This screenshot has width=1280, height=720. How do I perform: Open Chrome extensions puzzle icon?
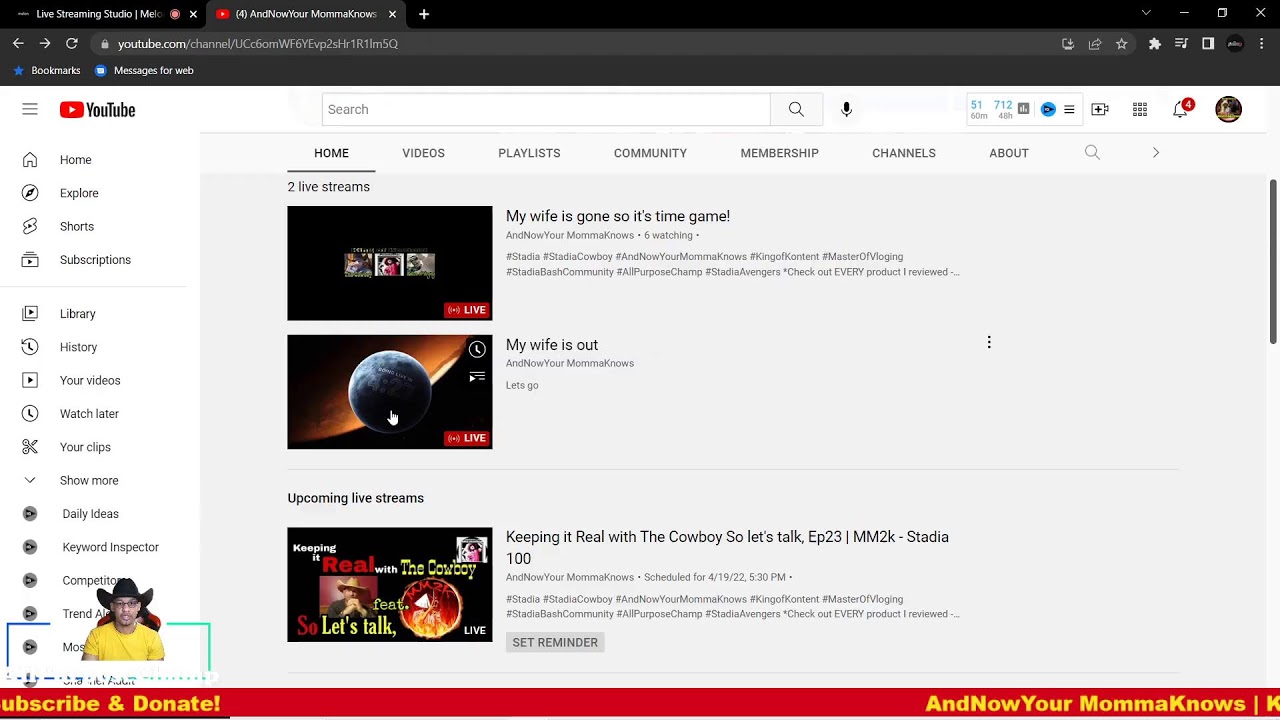coord(1155,44)
